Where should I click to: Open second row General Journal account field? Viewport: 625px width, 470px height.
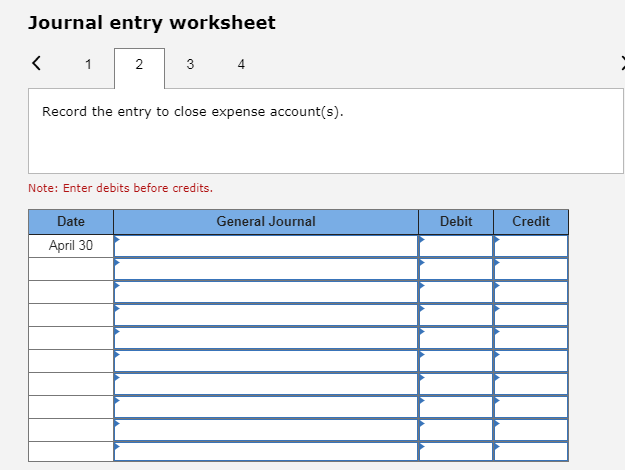click(x=266, y=269)
